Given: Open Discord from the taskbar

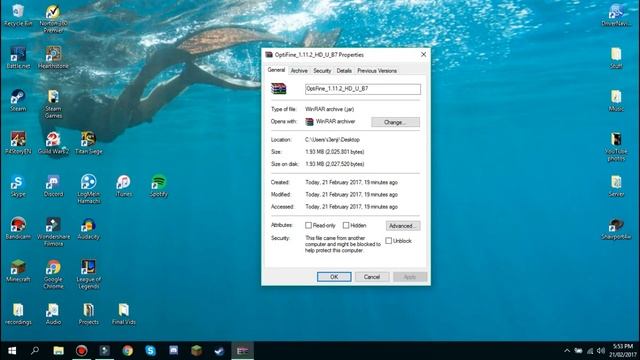Looking at the screenshot, I should (173, 351).
